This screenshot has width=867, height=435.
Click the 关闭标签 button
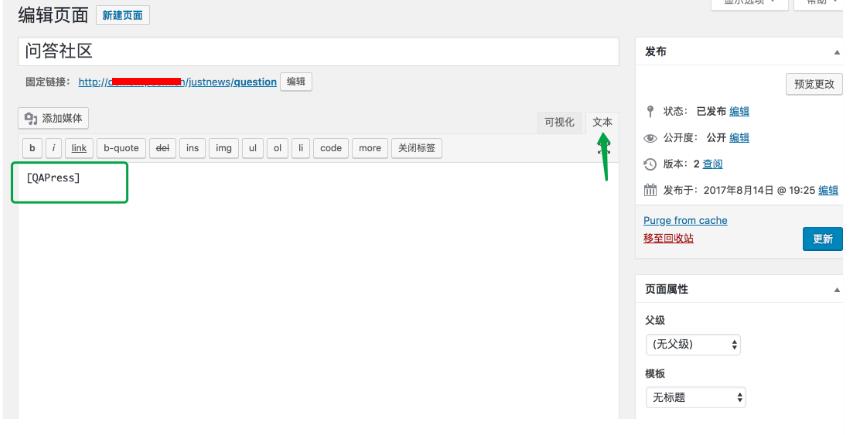417,148
